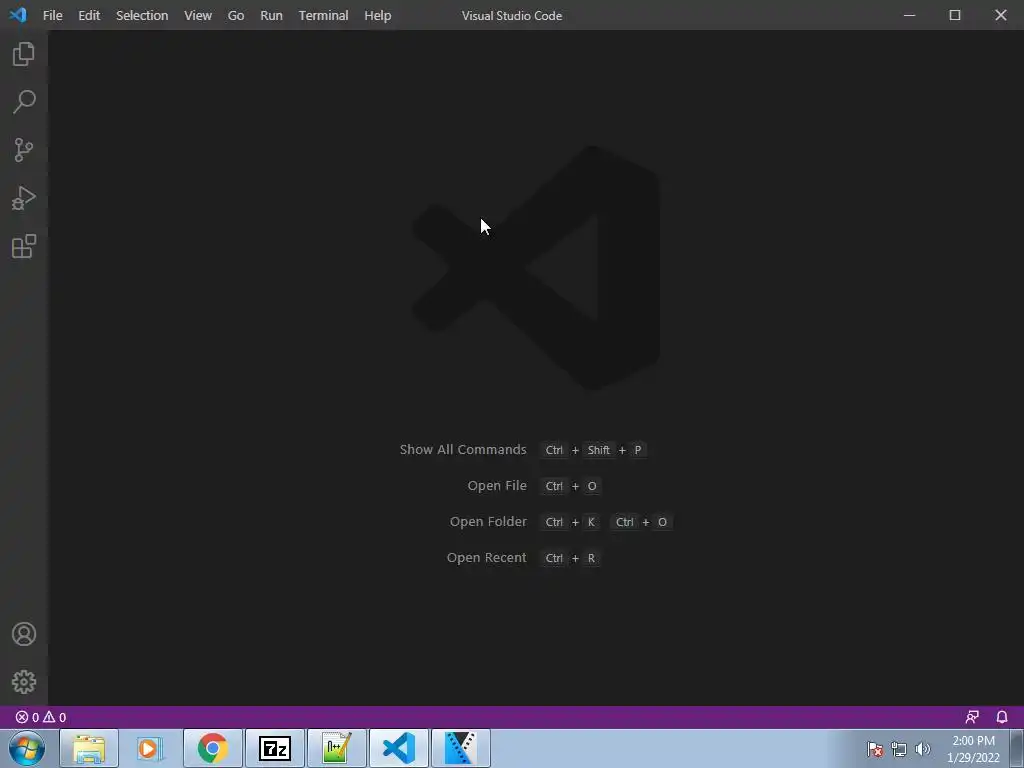
Task: Click the feedback icon in the status bar
Action: click(972, 717)
